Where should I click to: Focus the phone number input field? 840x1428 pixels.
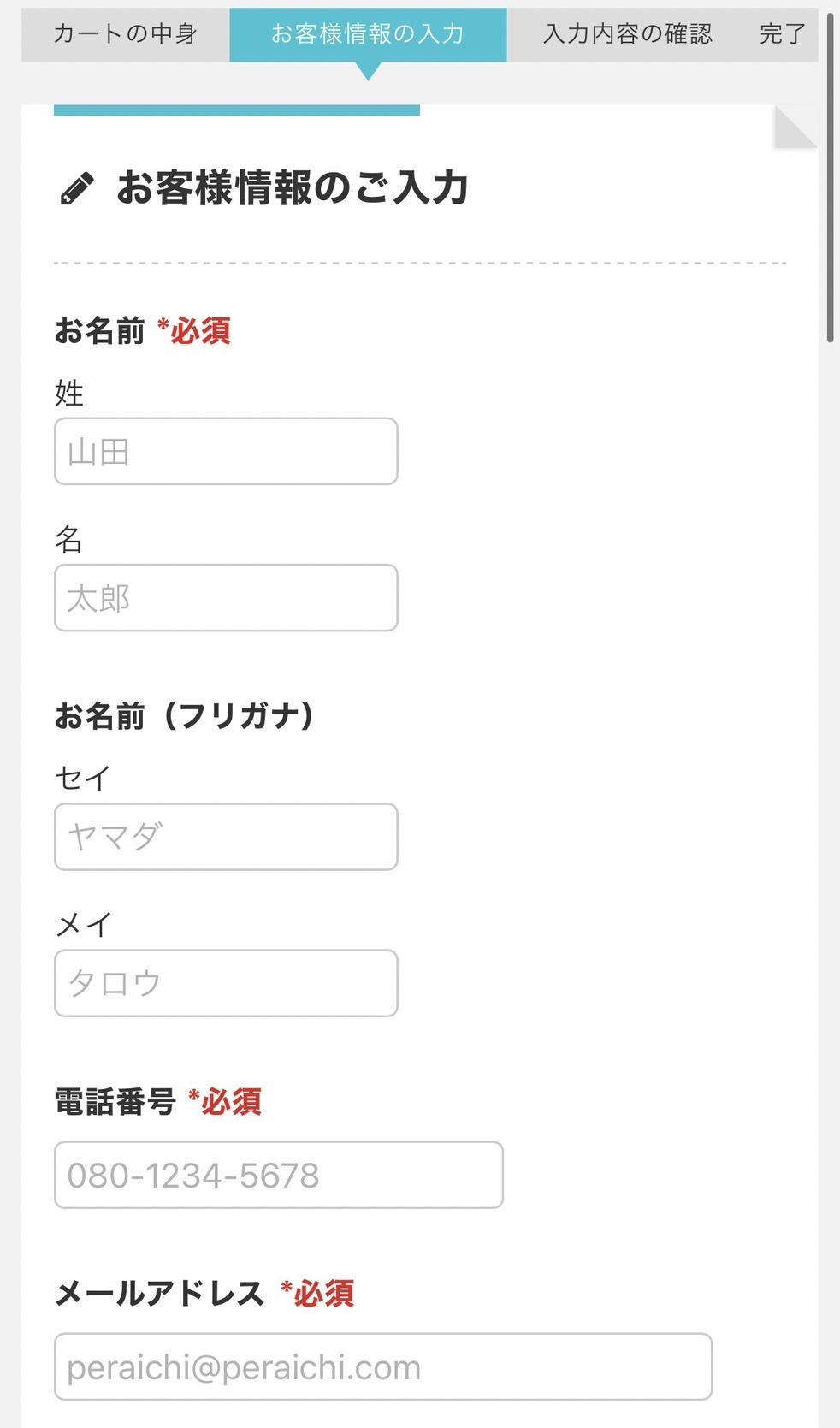tap(279, 1175)
